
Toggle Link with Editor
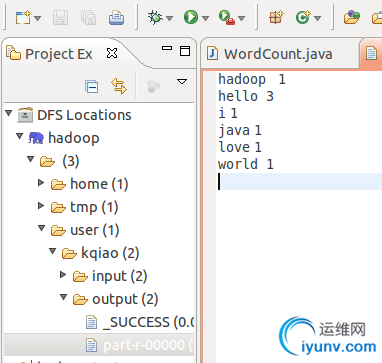click(119, 86)
